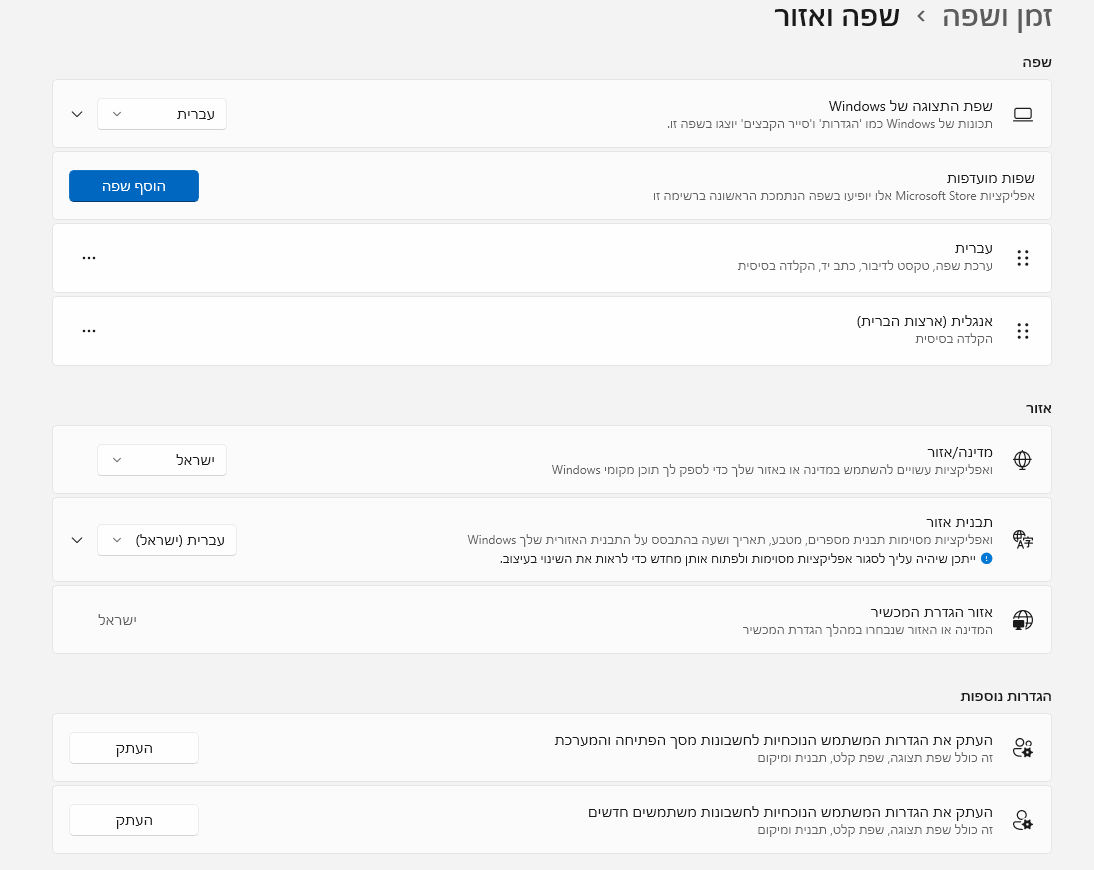Viewport: 1094px width, 870px height.
Task: Expand the תבנית אזור section chevron
Action: tap(77, 540)
